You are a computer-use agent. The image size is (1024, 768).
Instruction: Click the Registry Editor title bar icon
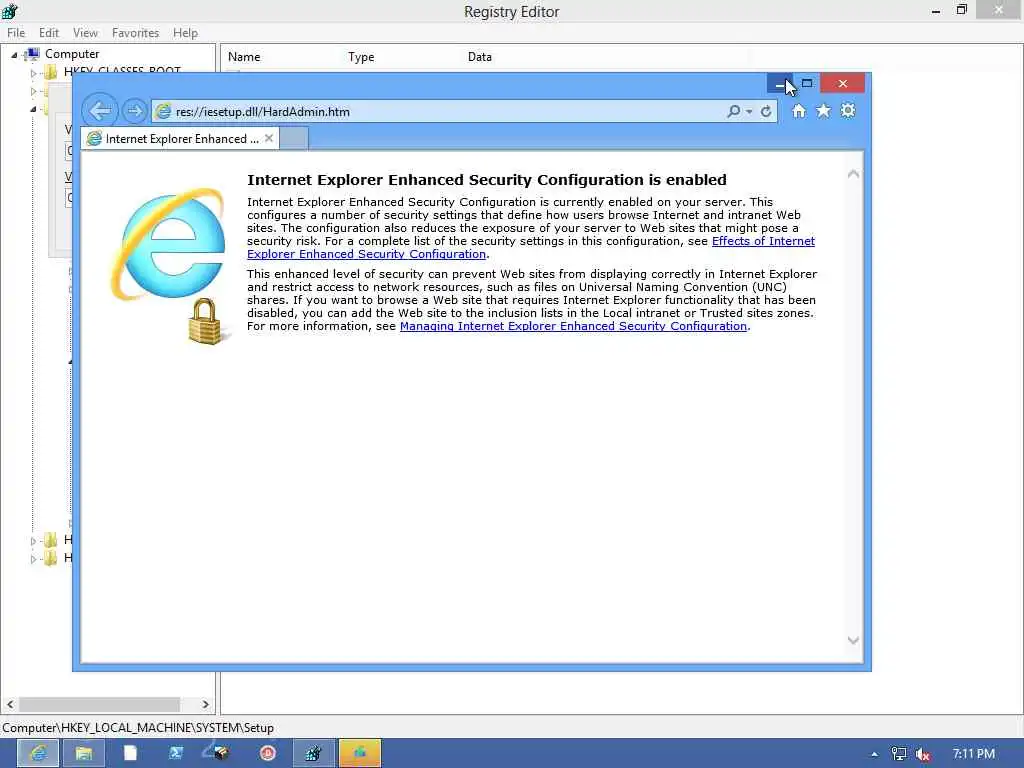pyautogui.click(x=10, y=11)
